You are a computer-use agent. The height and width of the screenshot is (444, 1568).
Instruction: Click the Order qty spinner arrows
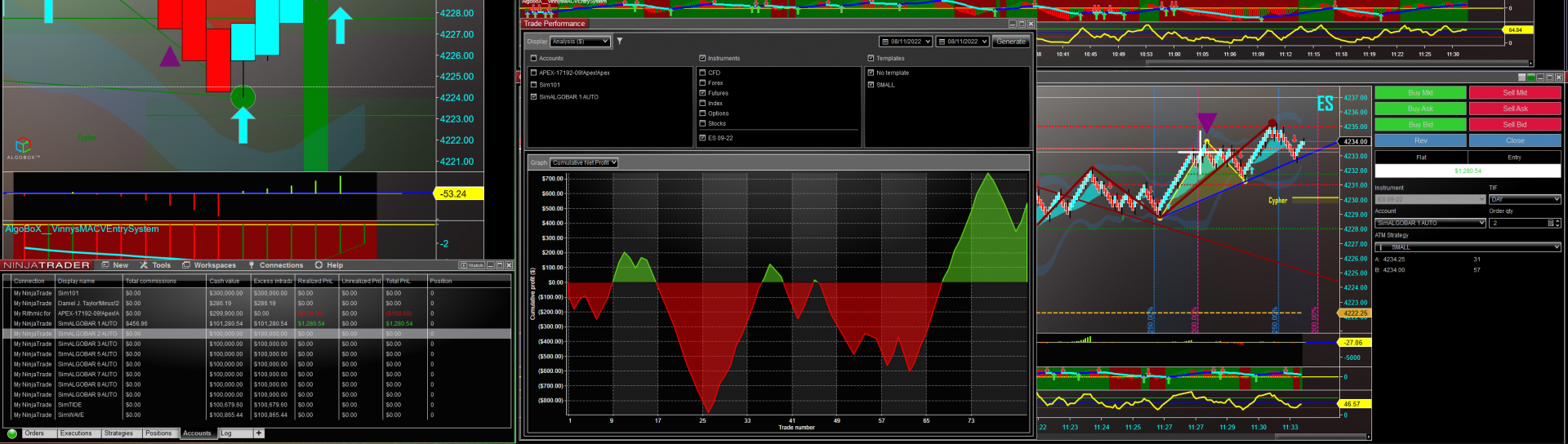[x=1557, y=223]
